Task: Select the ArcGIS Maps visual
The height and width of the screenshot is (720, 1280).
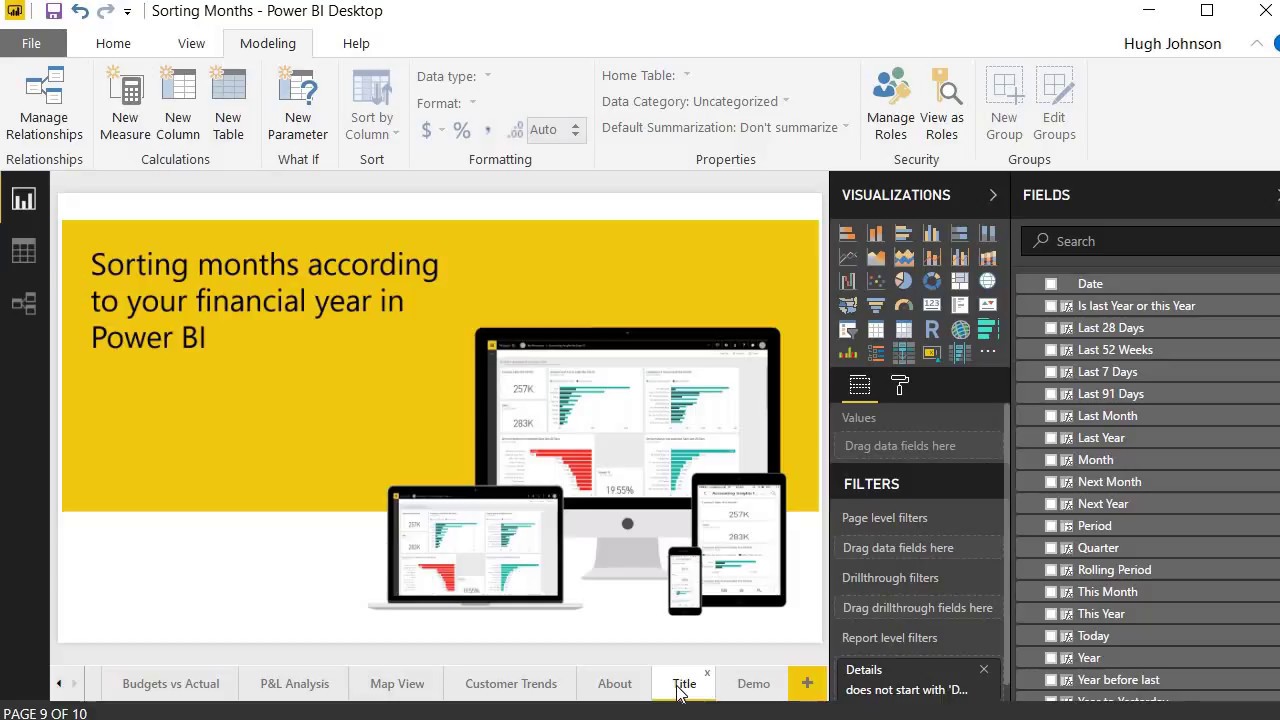Action: click(x=960, y=329)
